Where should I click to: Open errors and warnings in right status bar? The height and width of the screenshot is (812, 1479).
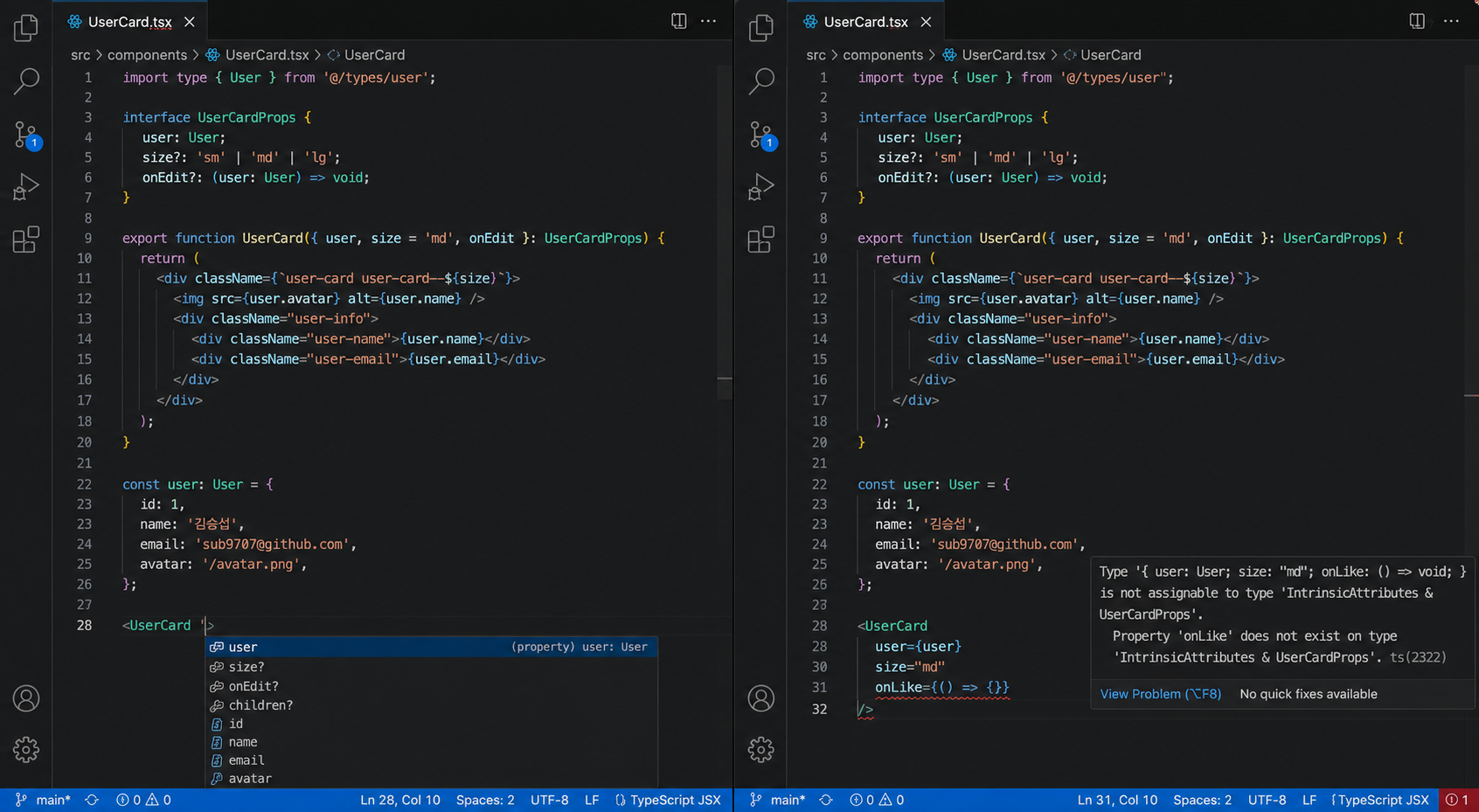tap(877, 800)
